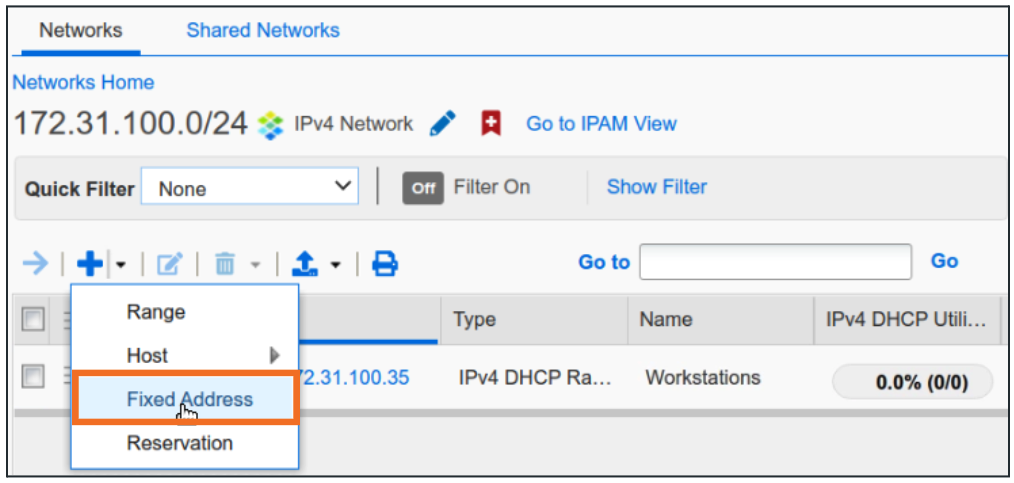
Task: Open the Go to IPAM View link
Action: (x=601, y=124)
